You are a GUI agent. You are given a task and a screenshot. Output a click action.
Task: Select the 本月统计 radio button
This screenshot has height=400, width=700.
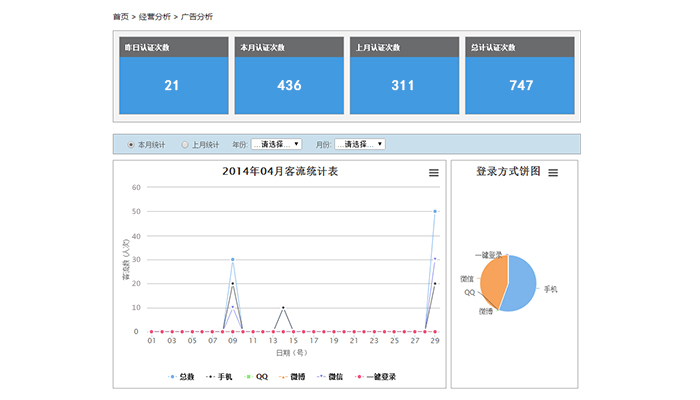tap(131, 144)
